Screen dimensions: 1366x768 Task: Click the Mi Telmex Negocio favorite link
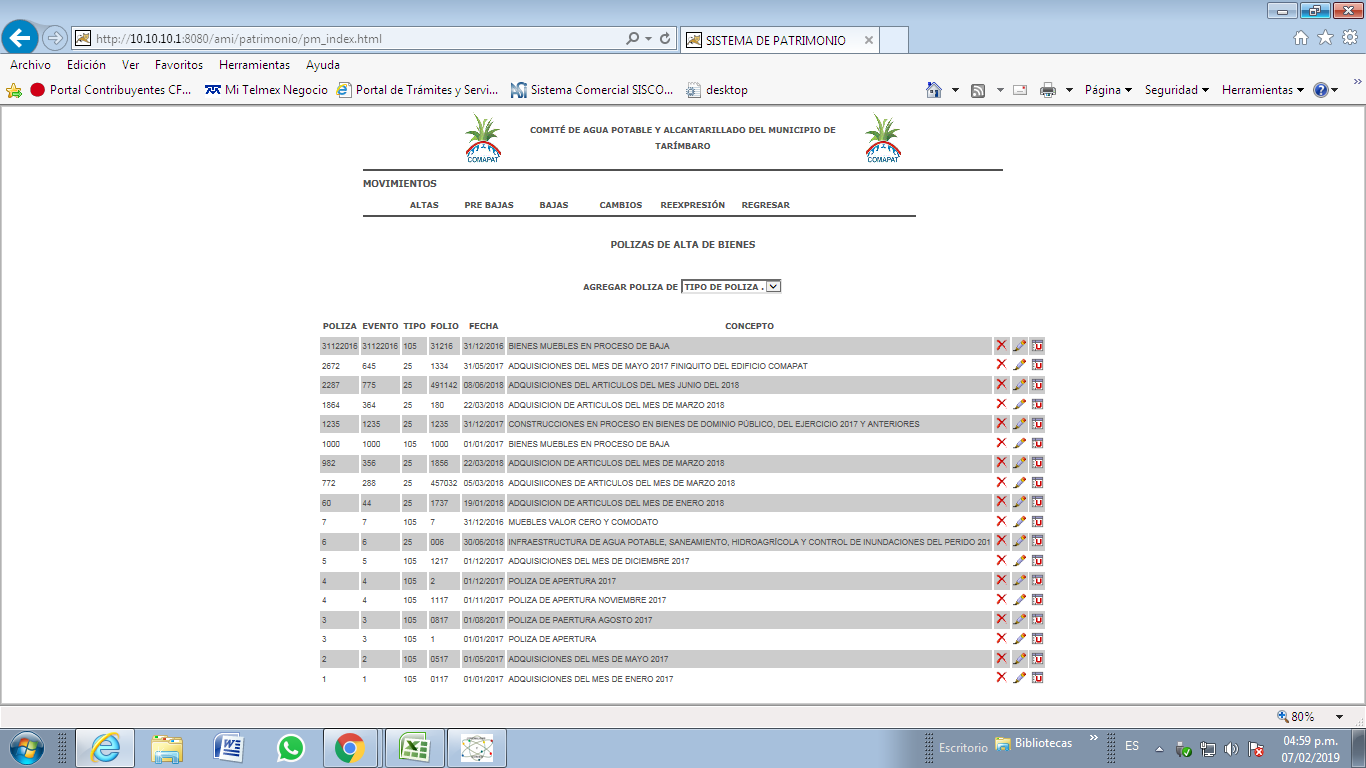click(266, 90)
